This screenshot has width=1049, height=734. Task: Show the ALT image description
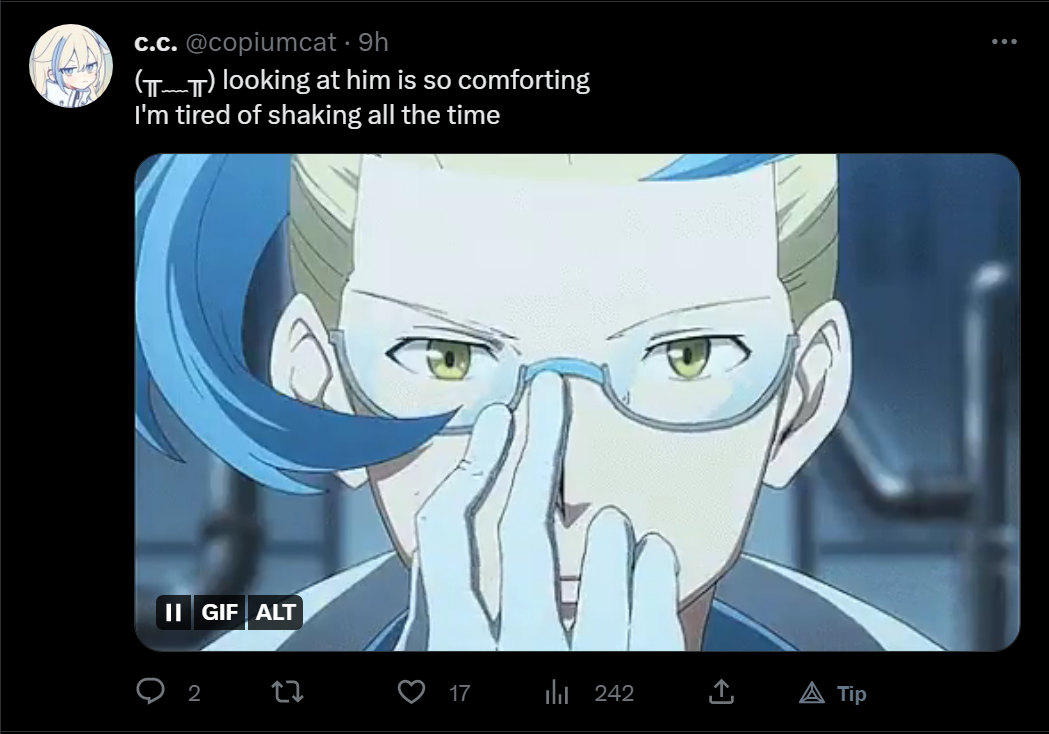pyautogui.click(x=275, y=612)
